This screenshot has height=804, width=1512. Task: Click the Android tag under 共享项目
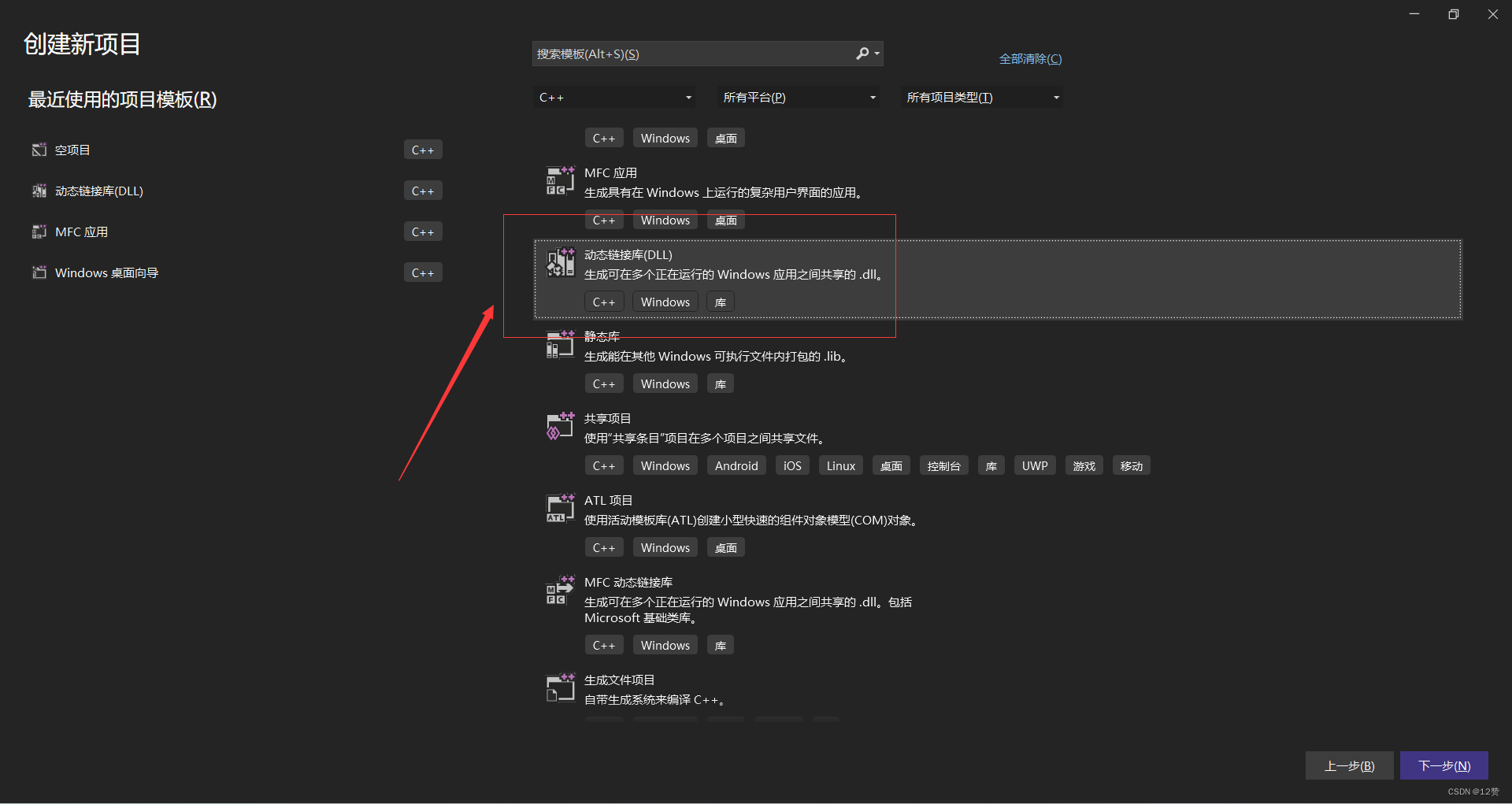[x=736, y=466]
